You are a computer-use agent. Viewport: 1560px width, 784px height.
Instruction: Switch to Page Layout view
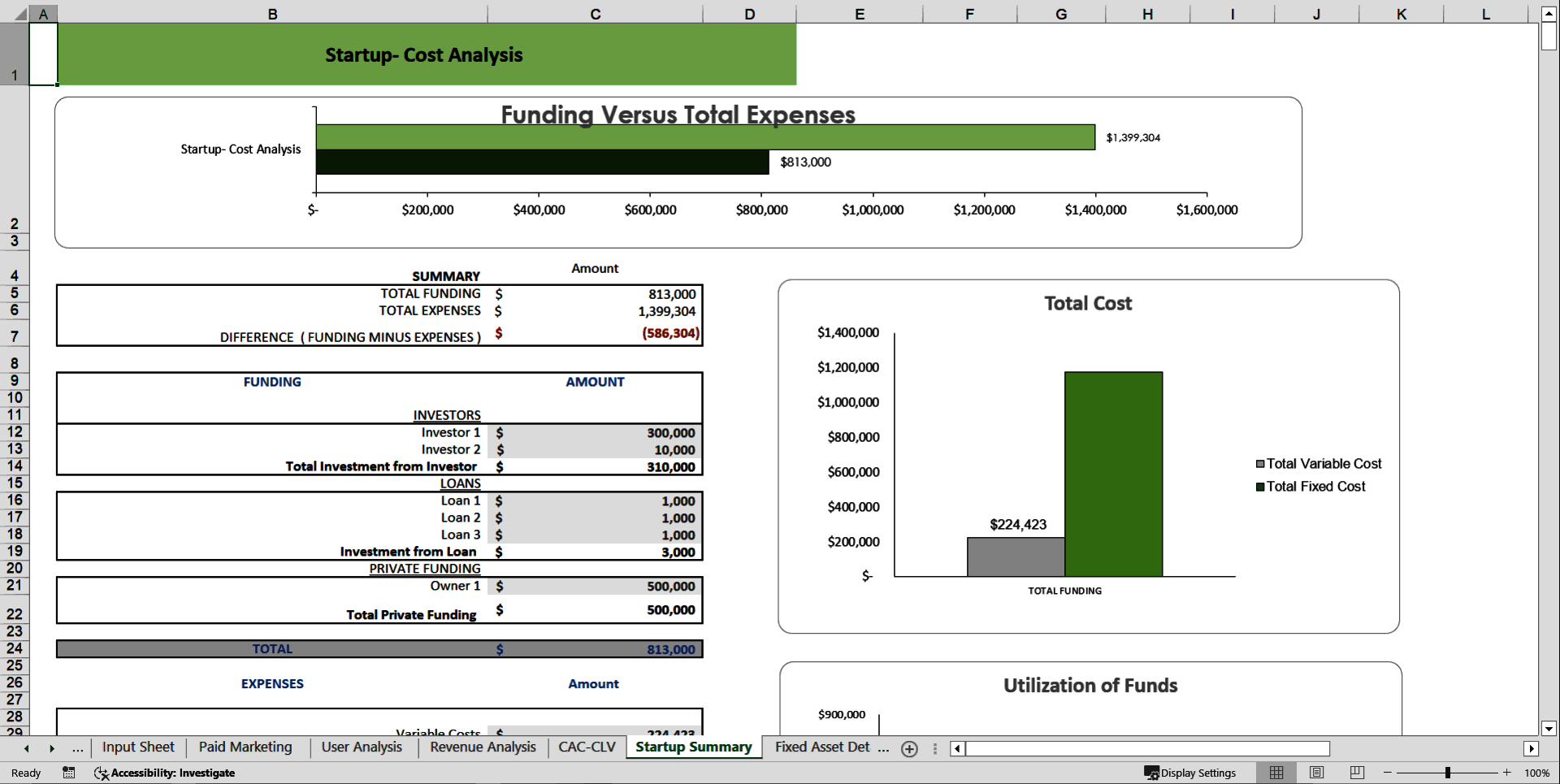click(x=1316, y=773)
